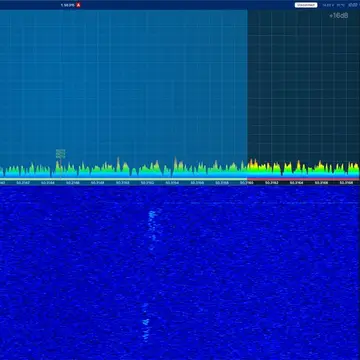Screen dimensions: 360x360
Task: Select the signal marker flag on the spectrum
Action: click(60, 154)
